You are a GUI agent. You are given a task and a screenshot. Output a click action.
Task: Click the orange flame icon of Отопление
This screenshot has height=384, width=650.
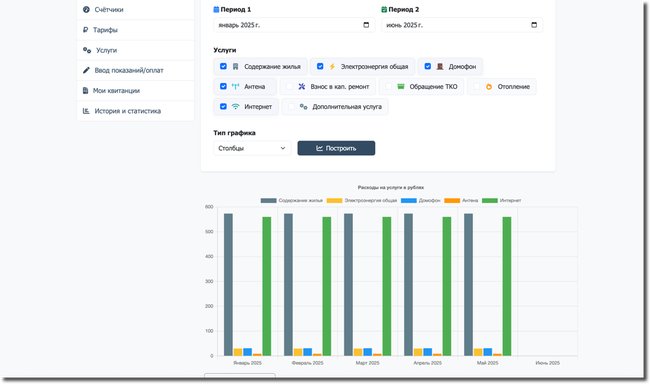point(489,87)
